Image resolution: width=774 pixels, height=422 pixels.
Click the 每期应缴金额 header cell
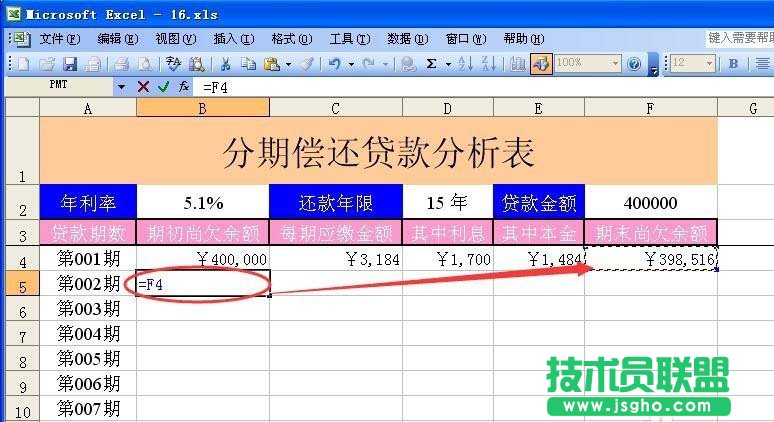point(336,232)
